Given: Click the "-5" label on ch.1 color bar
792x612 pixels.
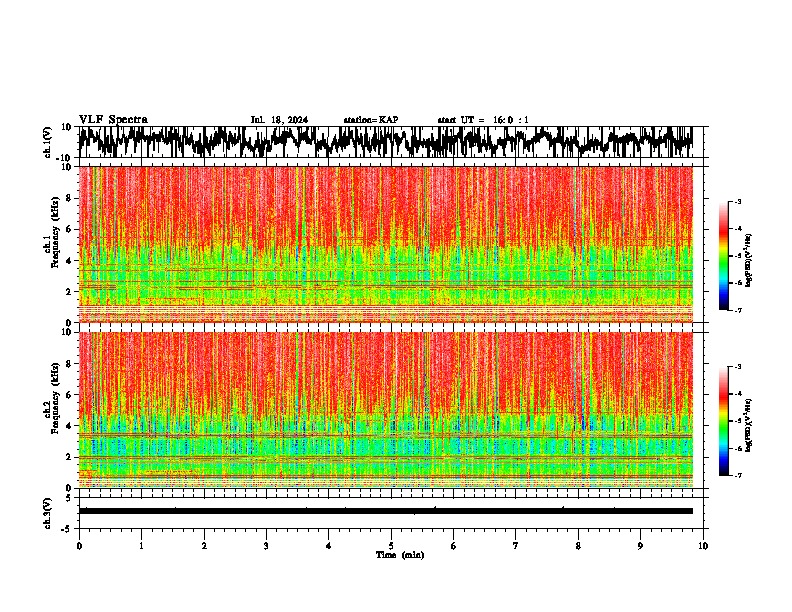Looking at the screenshot, I should [x=737, y=256].
